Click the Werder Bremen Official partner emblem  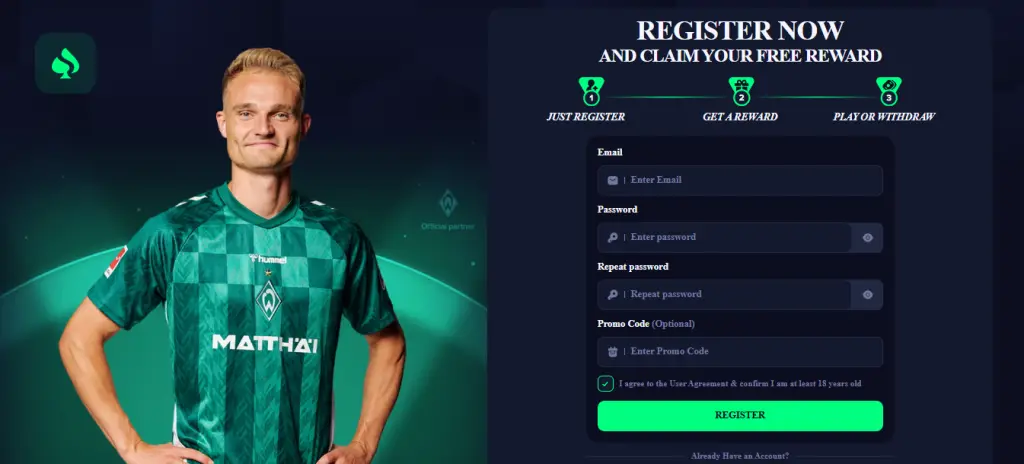click(448, 210)
